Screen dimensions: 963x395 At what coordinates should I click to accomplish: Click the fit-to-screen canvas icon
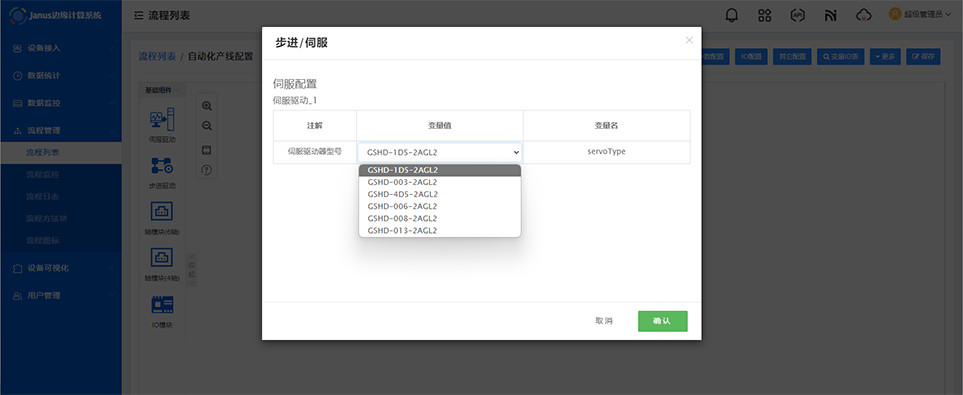coord(207,150)
